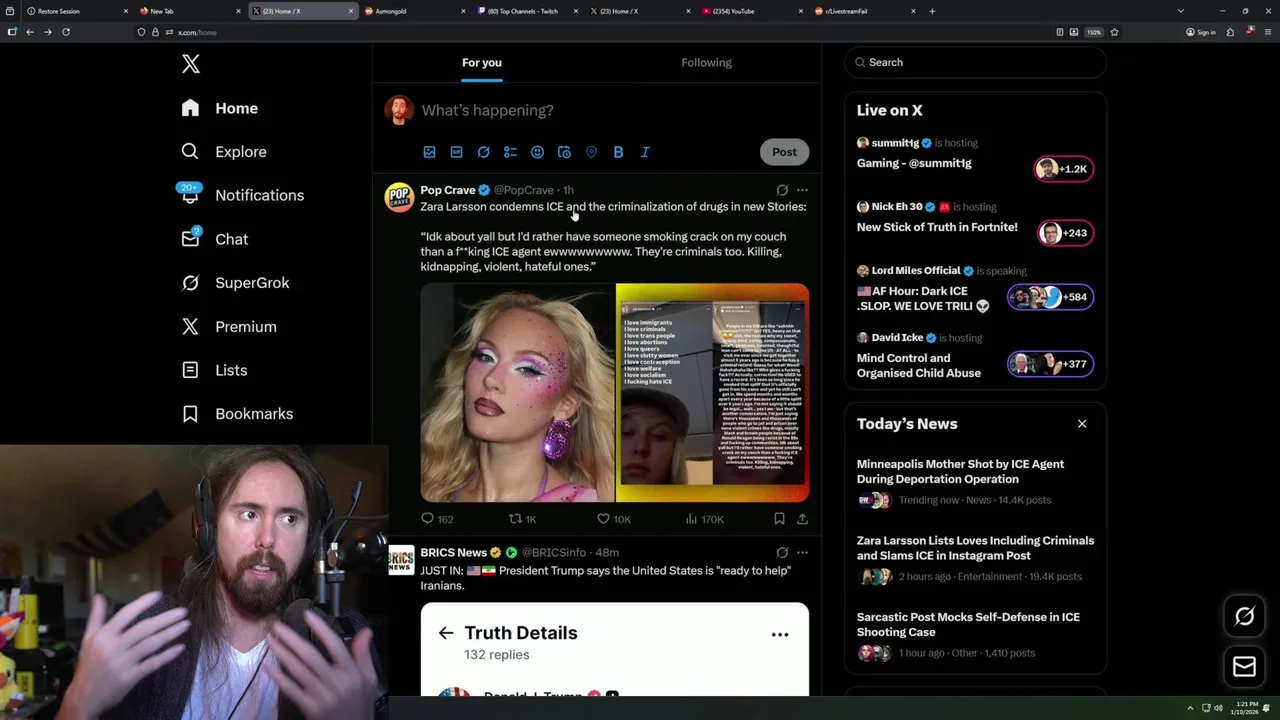The width and height of the screenshot is (1280, 720).
Task: Reply to the Pop Crave post
Action: (x=437, y=519)
